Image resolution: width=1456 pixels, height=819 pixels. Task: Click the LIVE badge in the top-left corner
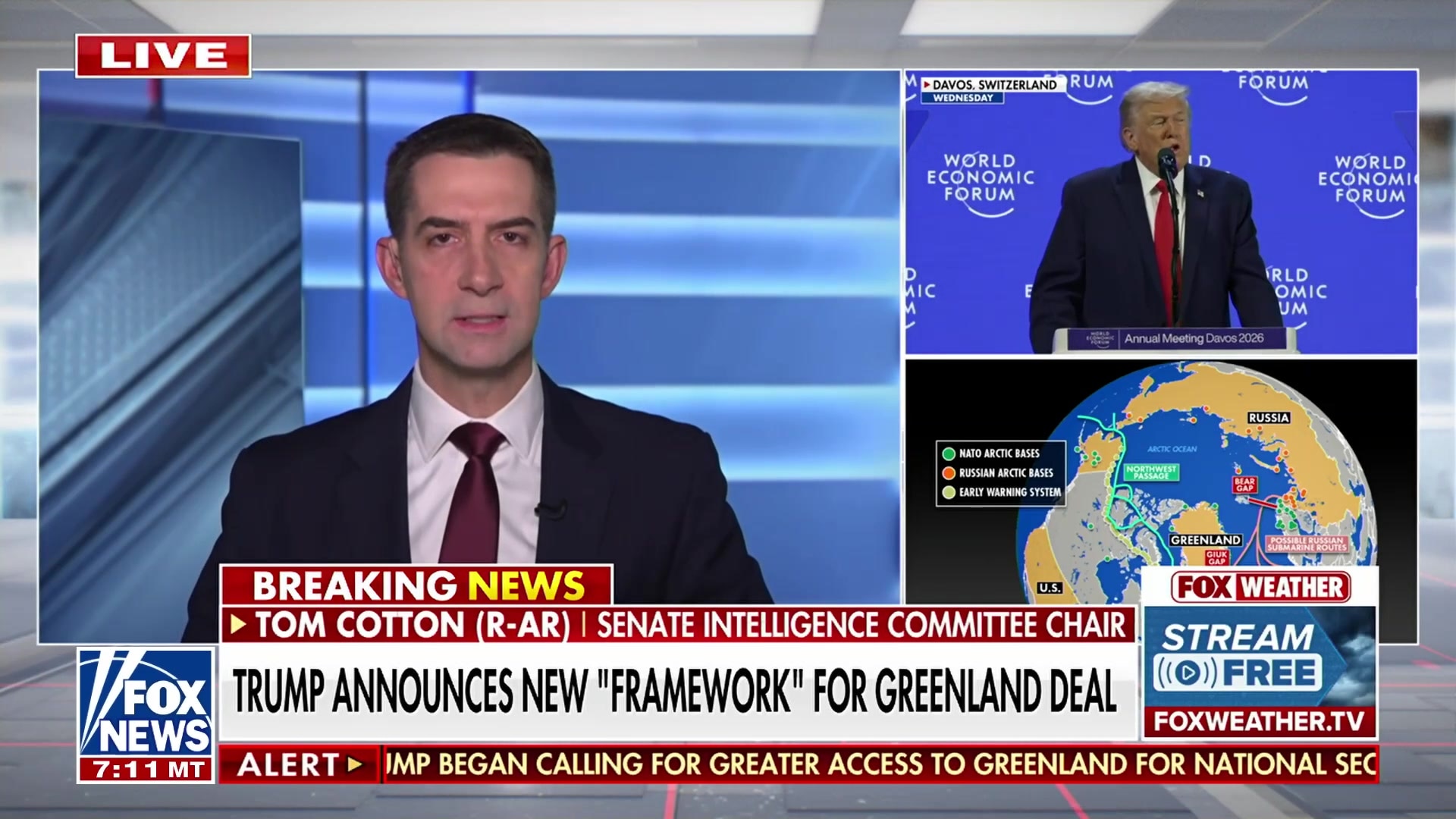[162, 53]
